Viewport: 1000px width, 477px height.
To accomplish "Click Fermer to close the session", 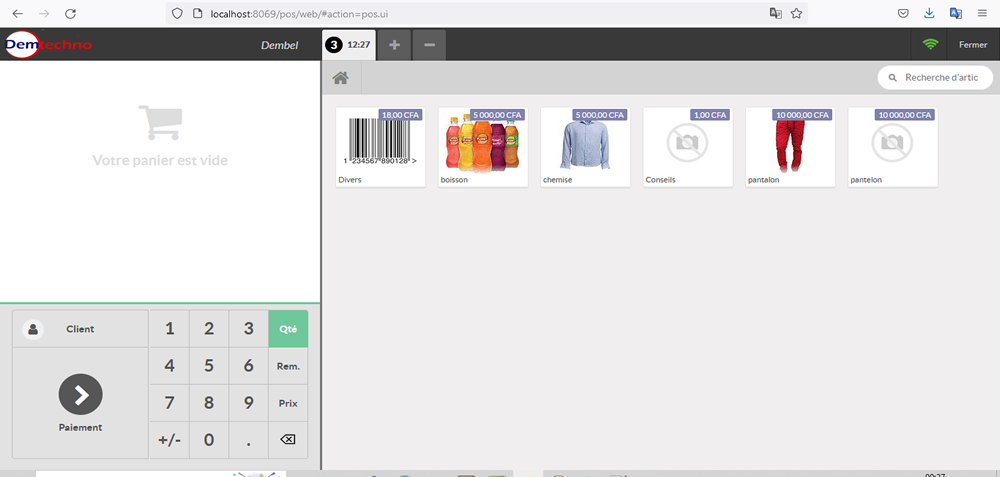I will click(x=972, y=45).
